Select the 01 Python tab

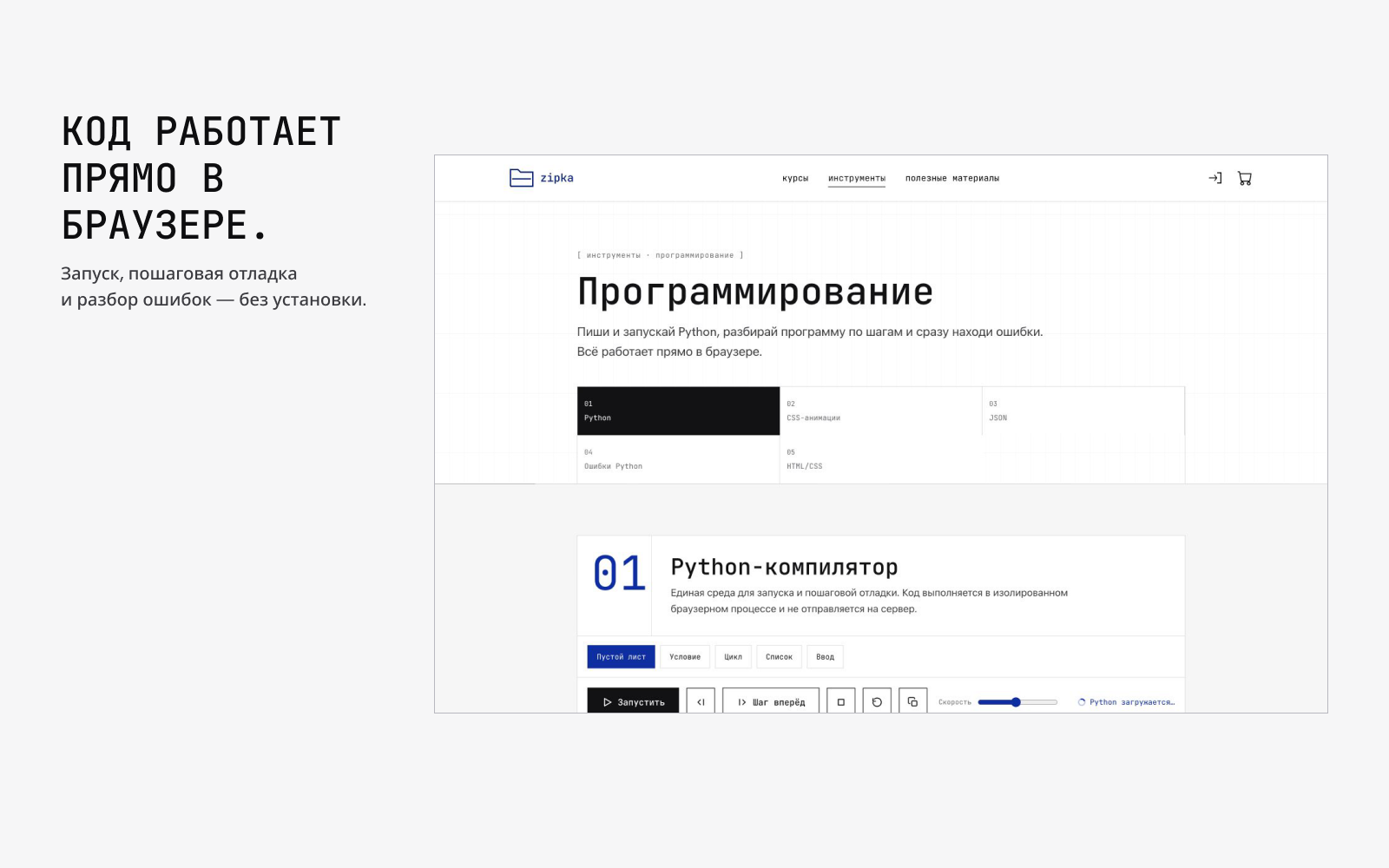678,411
